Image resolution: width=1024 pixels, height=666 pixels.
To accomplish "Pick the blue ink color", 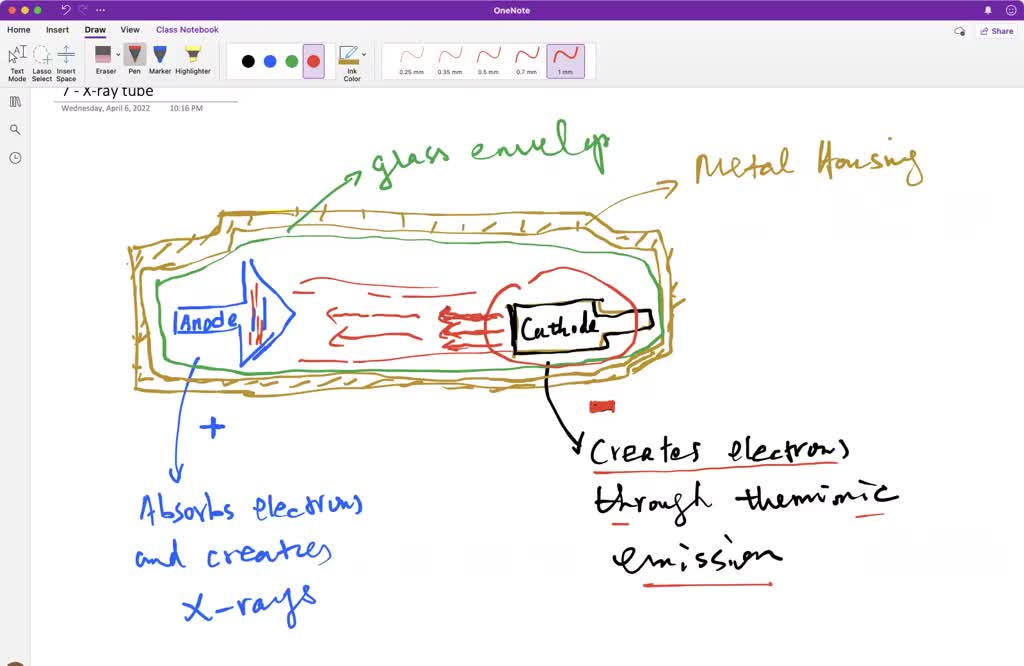I will [x=270, y=61].
